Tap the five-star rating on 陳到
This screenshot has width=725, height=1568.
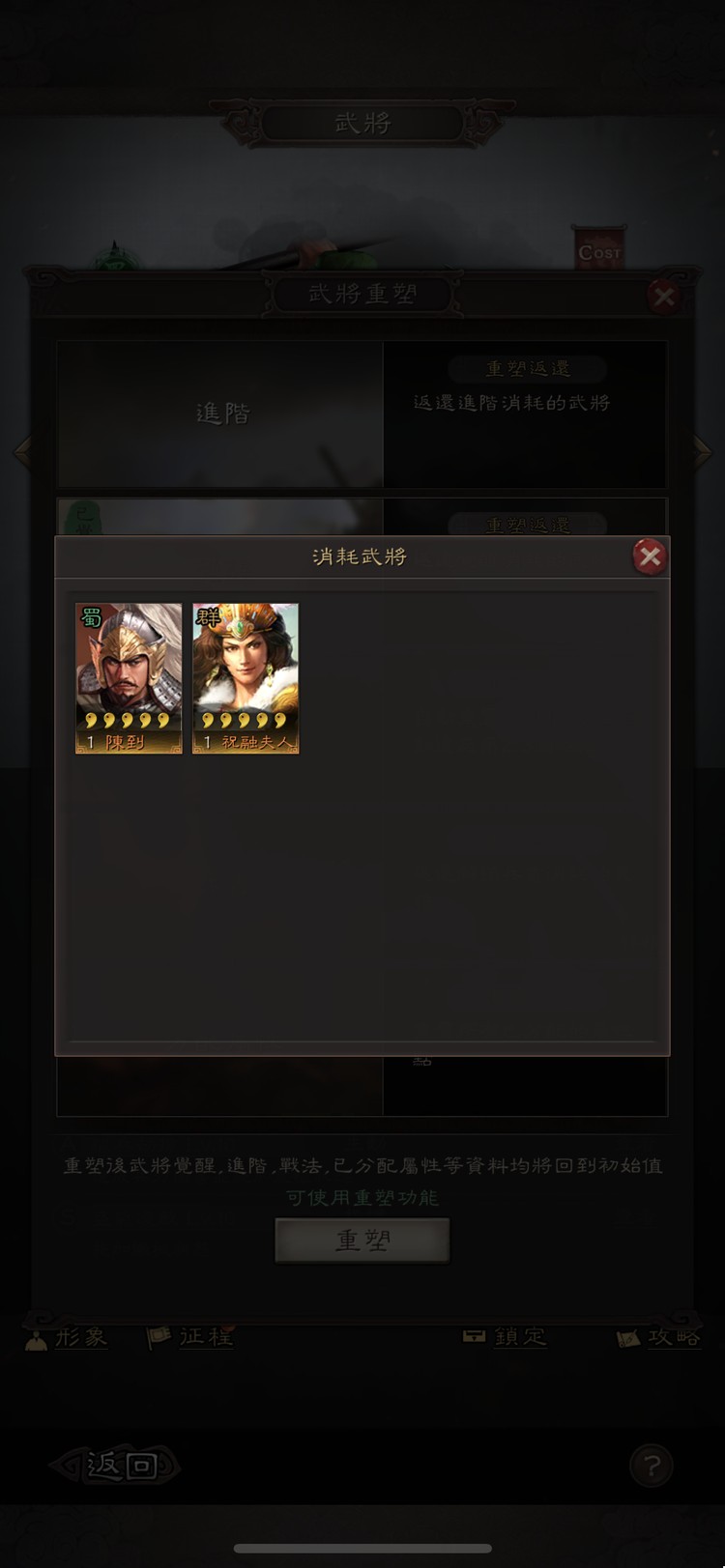(128, 721)
